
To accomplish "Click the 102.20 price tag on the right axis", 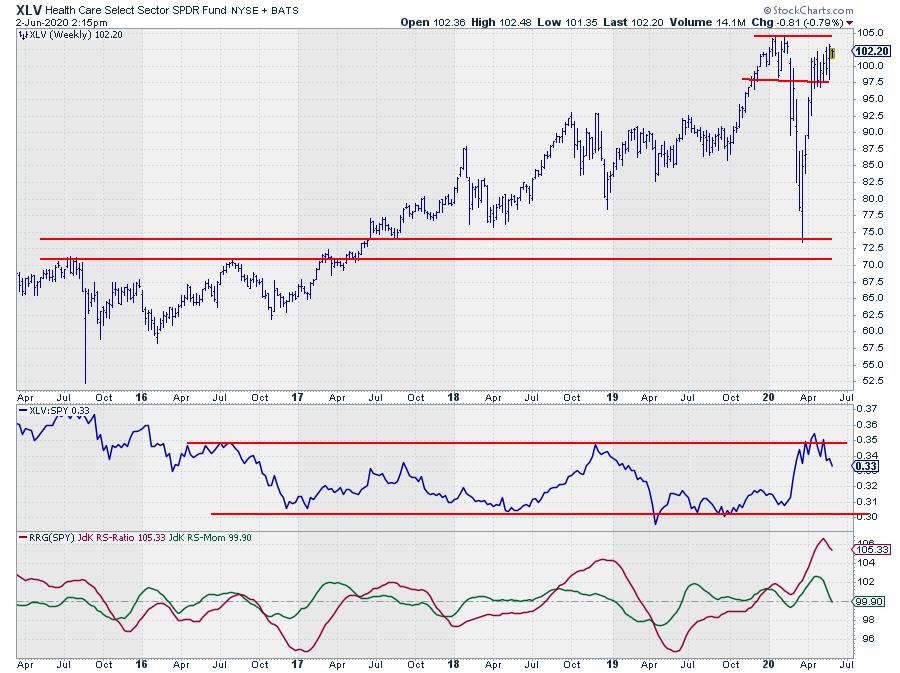I will coord(873,51).
